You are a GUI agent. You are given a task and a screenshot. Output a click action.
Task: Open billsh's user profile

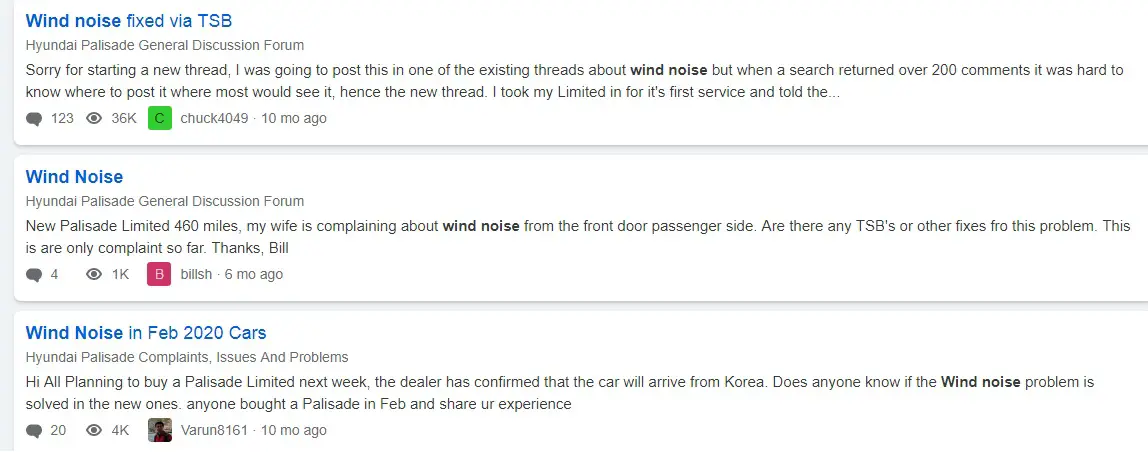click(196, 274)
